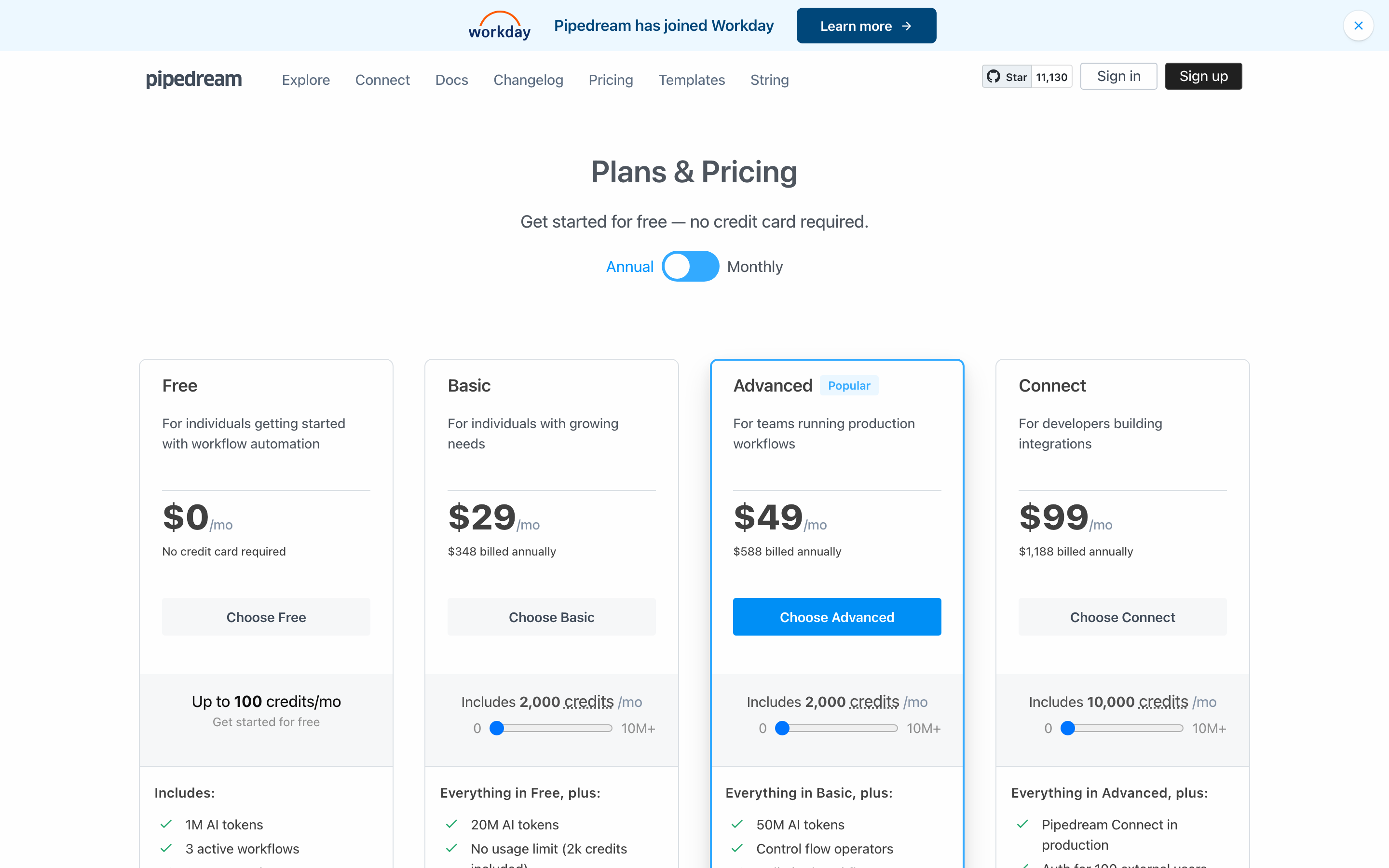Select the GitHub Star button
1389x868 pixels.
1006,76
